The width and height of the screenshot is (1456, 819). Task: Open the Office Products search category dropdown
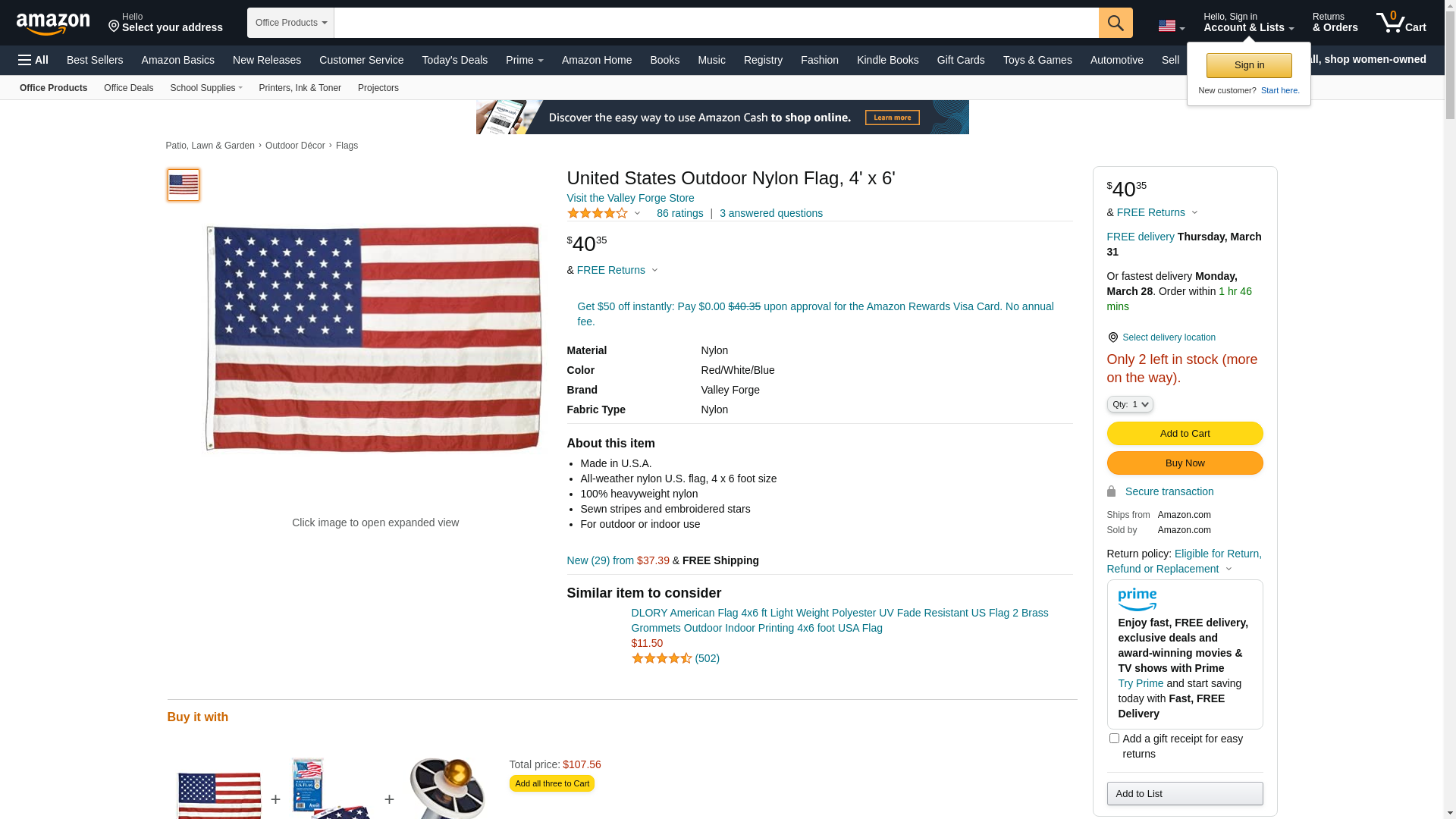point(290,23)
